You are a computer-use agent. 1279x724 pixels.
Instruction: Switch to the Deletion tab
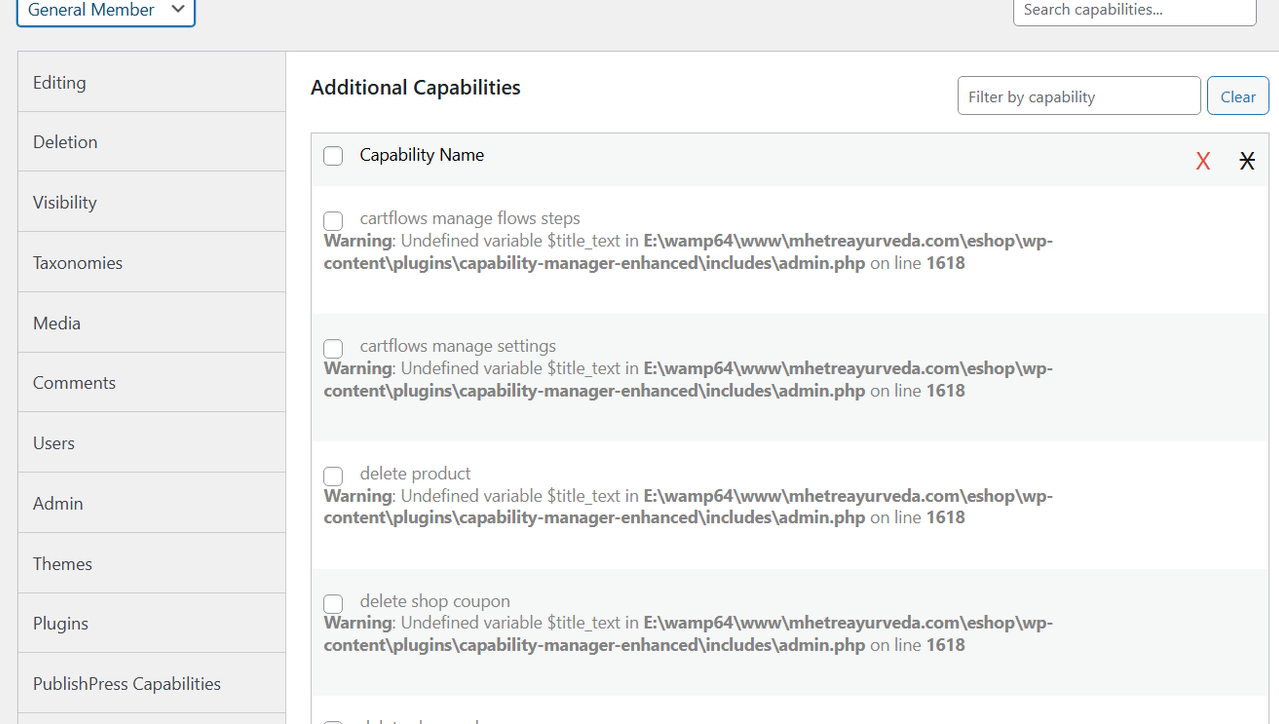pos(152,142)
